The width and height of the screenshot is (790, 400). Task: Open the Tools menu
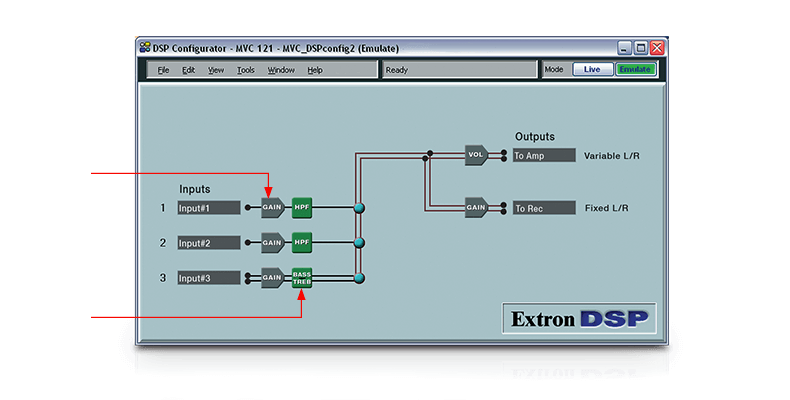click(x=246, y=70)
